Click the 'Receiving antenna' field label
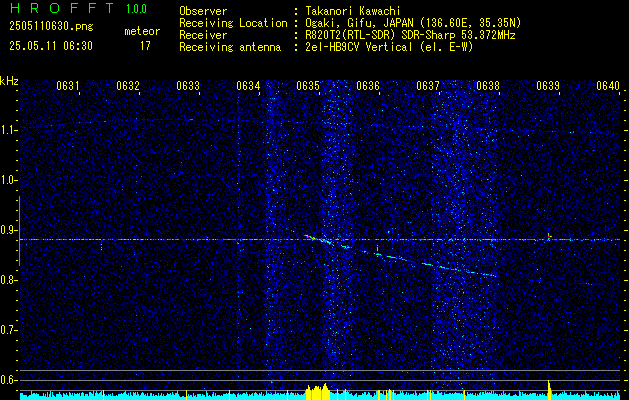The image size is (629, 400). [230, 47]
